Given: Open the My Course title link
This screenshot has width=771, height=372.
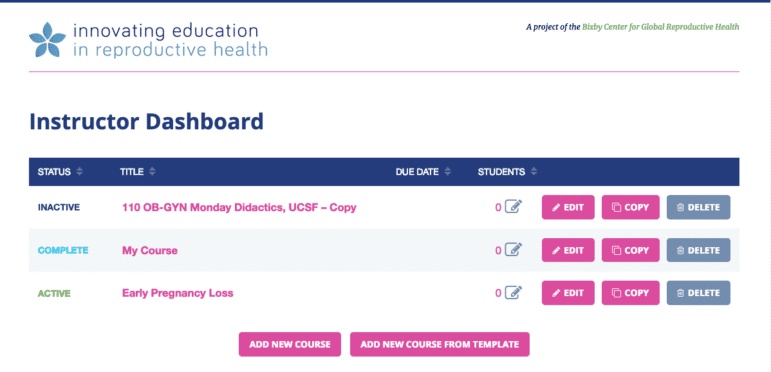Looking at the screenshot, I should [149, 251].
